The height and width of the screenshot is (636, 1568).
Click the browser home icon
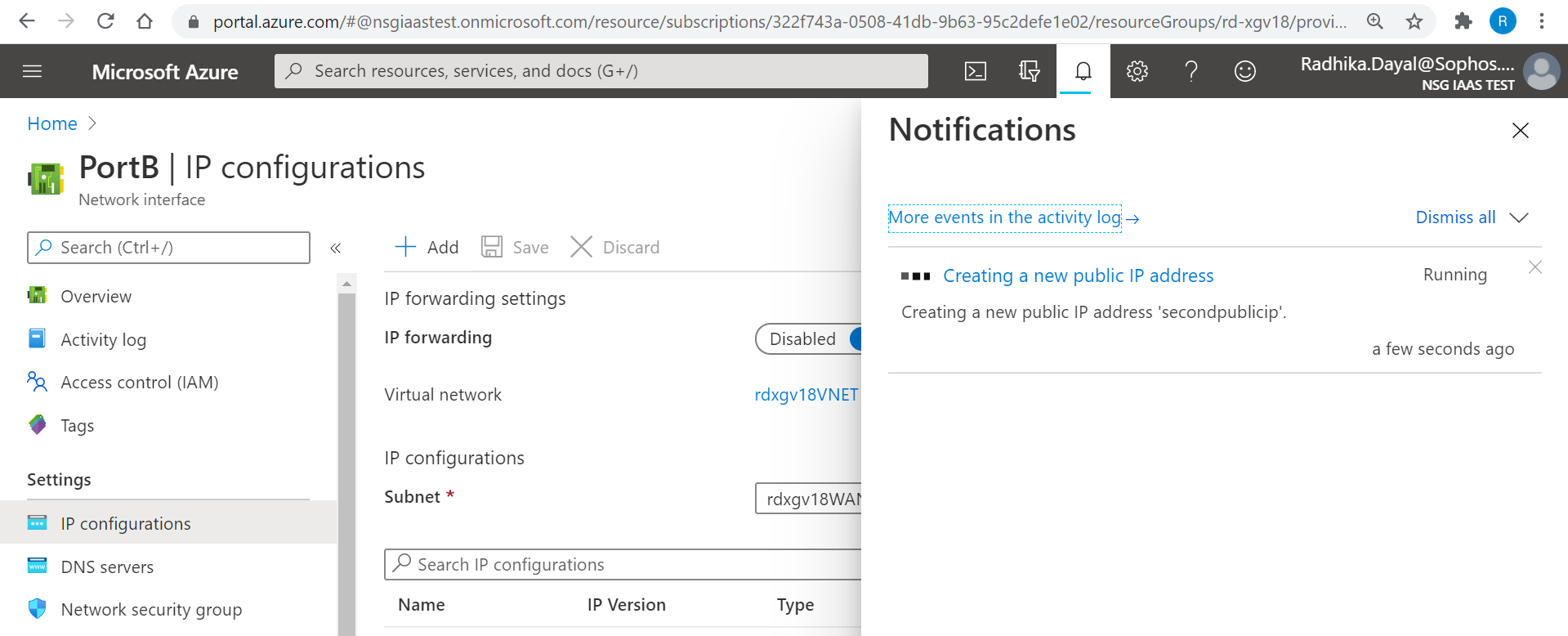tap(145, 21)
